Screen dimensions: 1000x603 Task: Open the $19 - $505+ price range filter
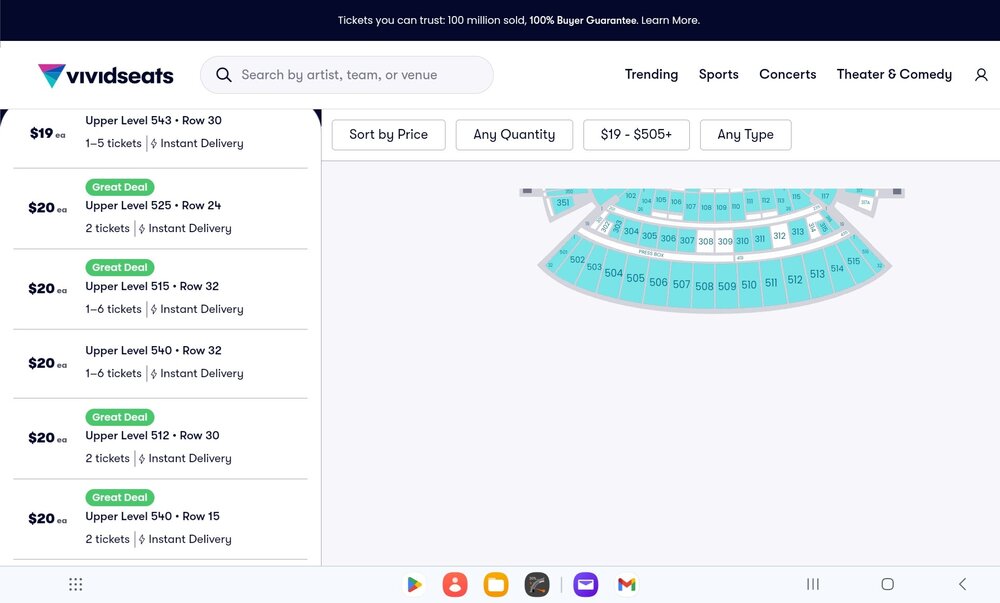[x=636, y=134]
